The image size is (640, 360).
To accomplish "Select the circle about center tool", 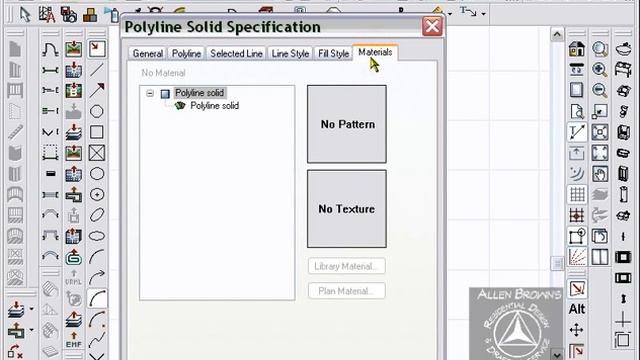I will pos(97,194).
